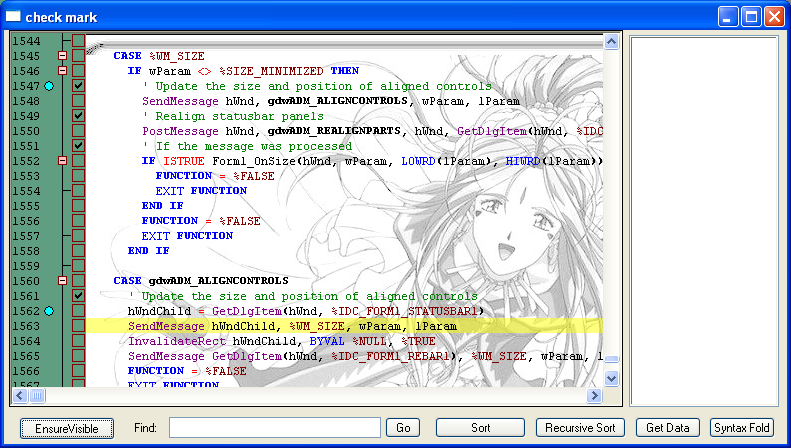Check the checkbox on line 1545
This screenshot has width=791, height=448.
coord(78,55)
